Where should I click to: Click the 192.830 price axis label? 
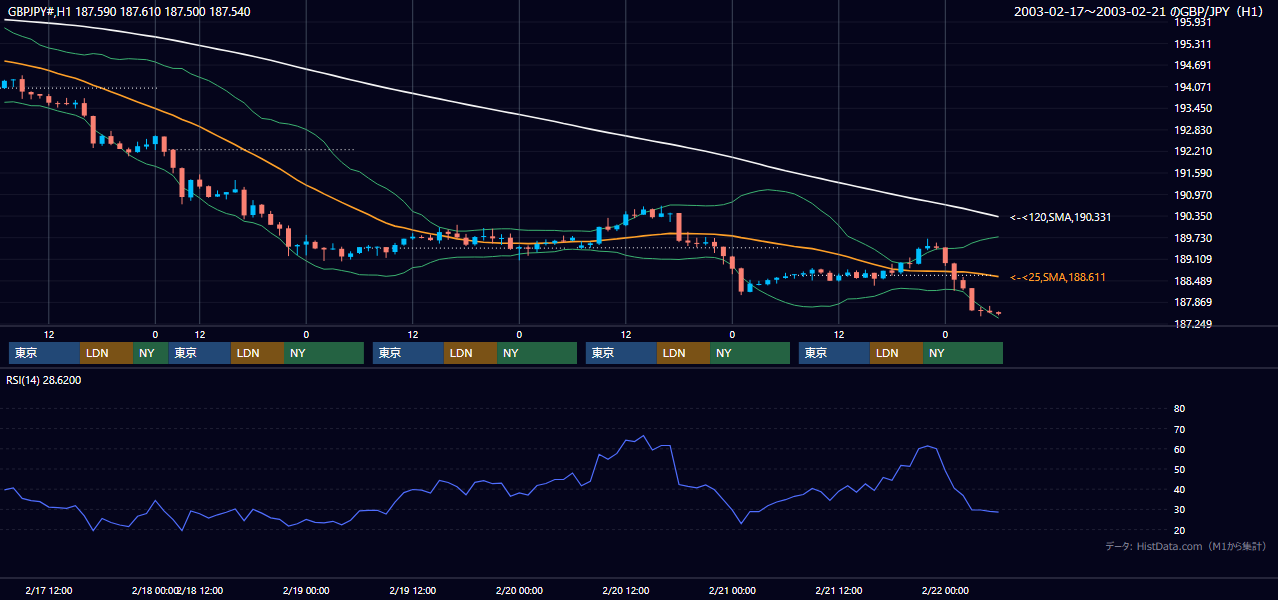(x=1192, y=130)
